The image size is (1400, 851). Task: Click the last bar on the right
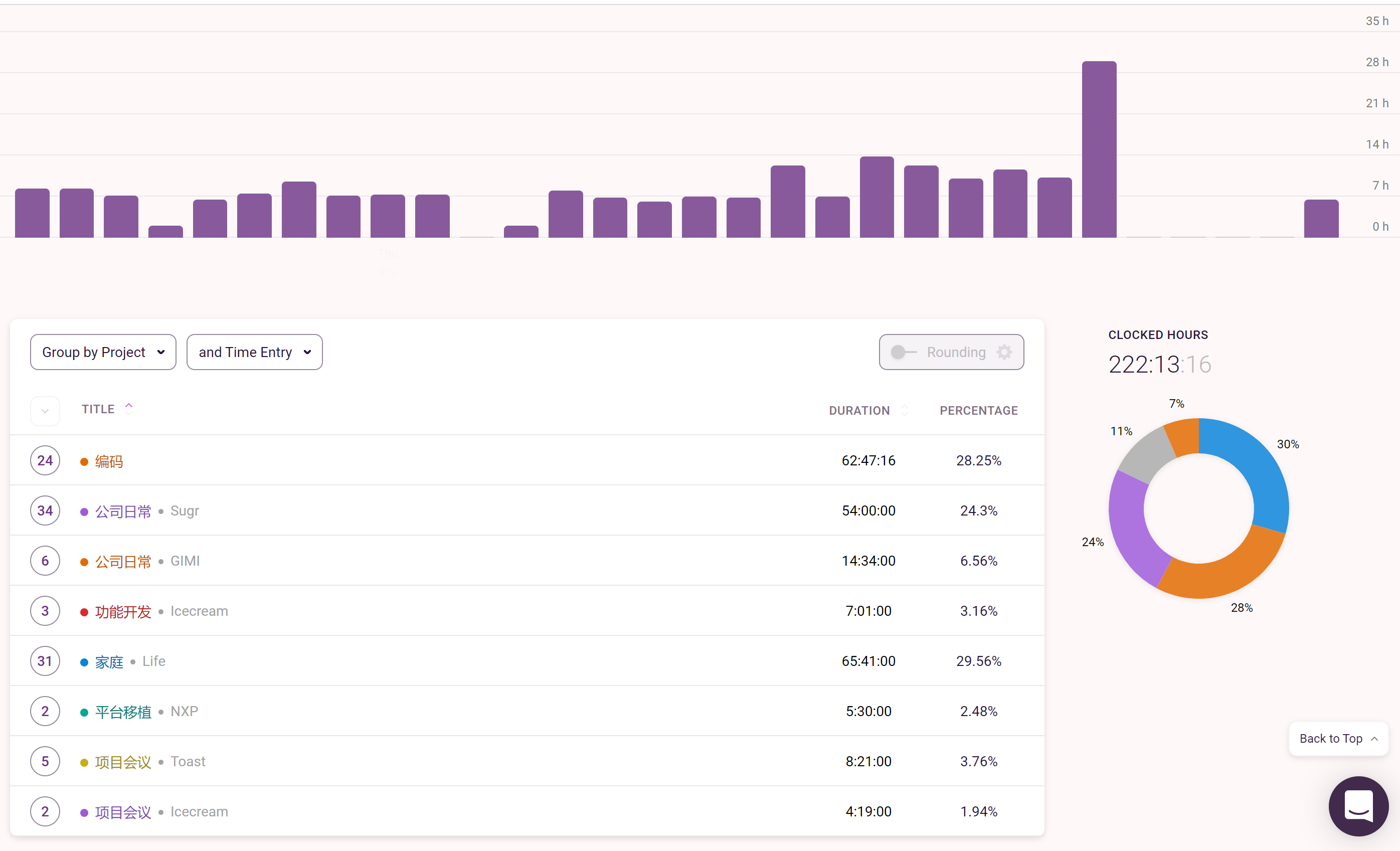tap(1321, 219)
